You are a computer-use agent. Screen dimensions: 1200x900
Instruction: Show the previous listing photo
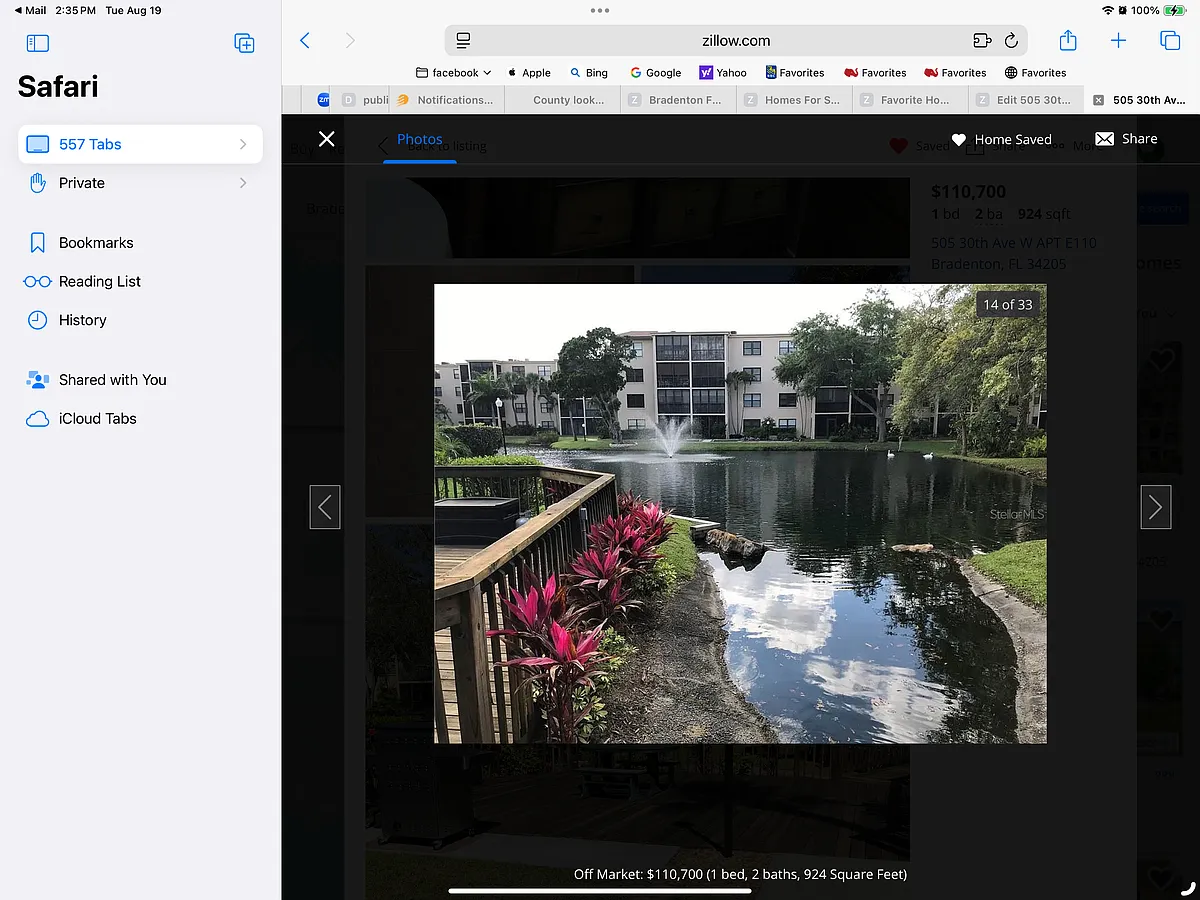point(325,507)
